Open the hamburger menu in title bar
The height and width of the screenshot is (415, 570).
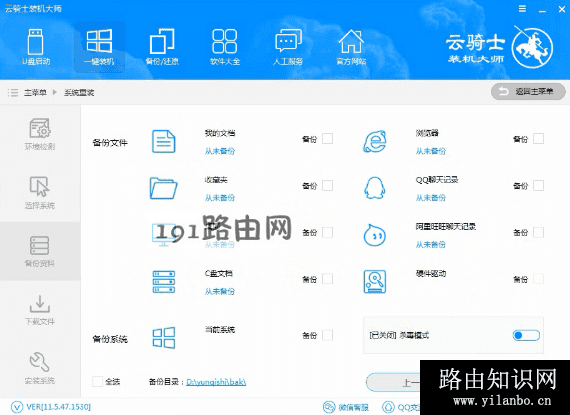522,9
